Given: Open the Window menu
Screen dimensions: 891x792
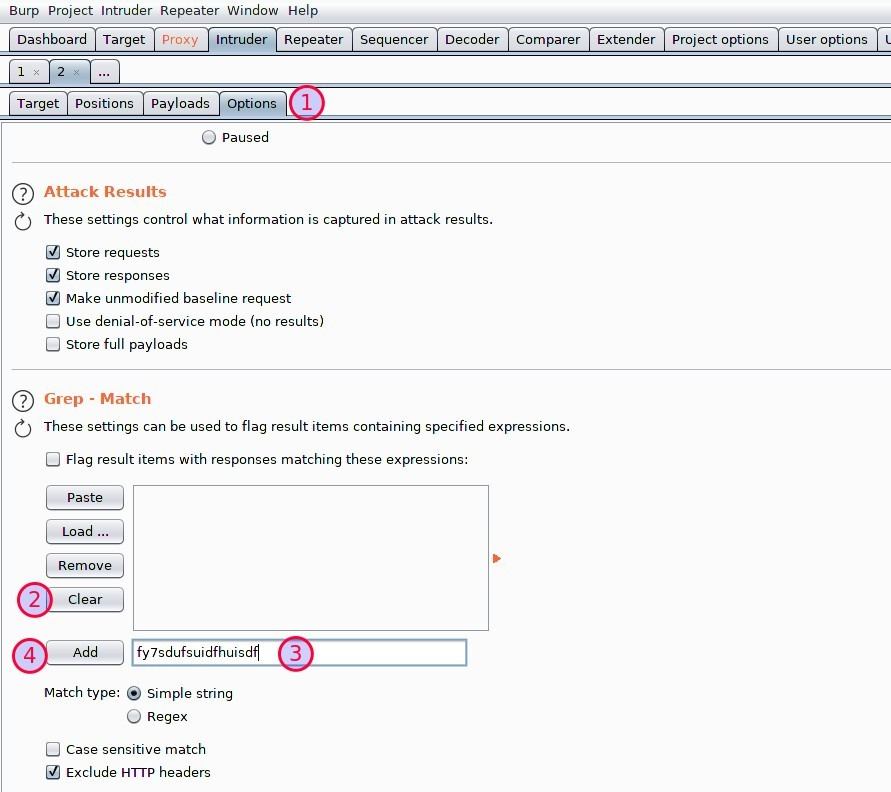Looking at the screenshot, I should [253, 10].
